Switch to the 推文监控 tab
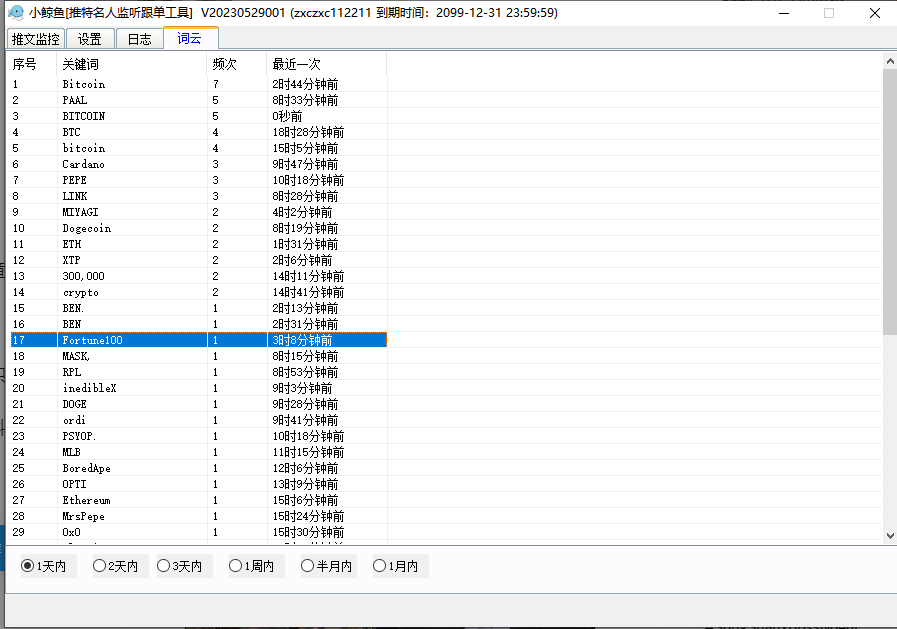The image size is (897, 629). 35,39
